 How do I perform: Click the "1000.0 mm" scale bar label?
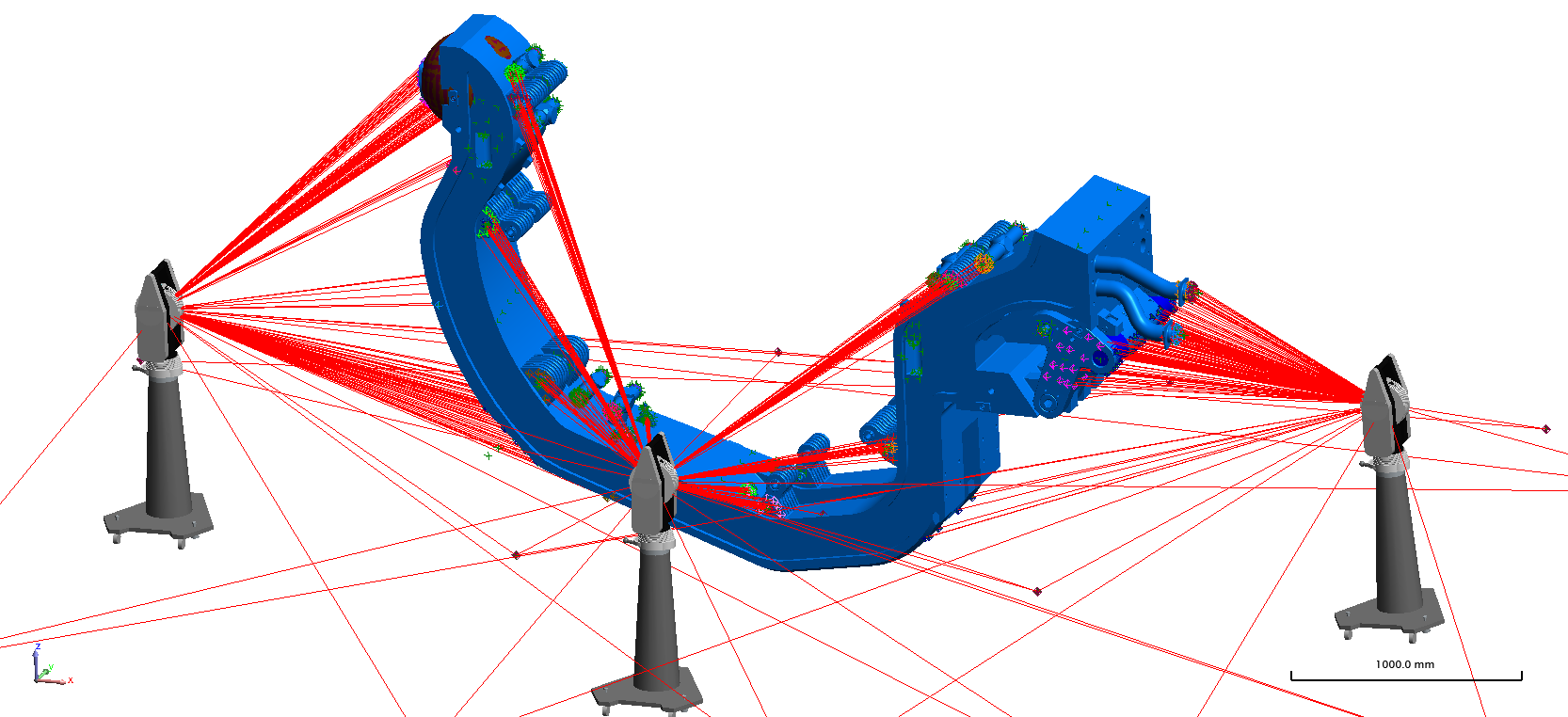tap(1405, 664)
